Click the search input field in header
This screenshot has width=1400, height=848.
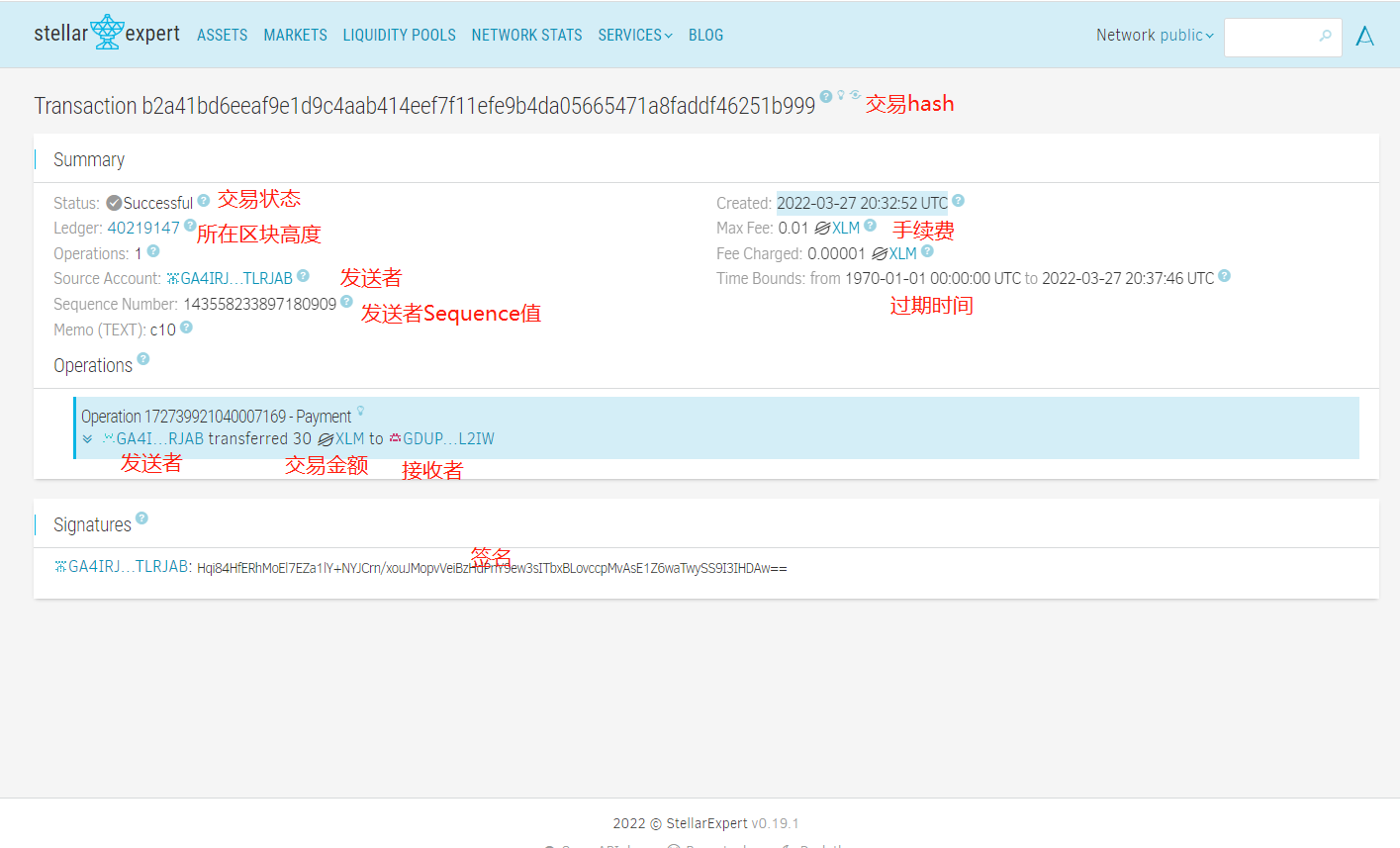[x=1271, y=37]
